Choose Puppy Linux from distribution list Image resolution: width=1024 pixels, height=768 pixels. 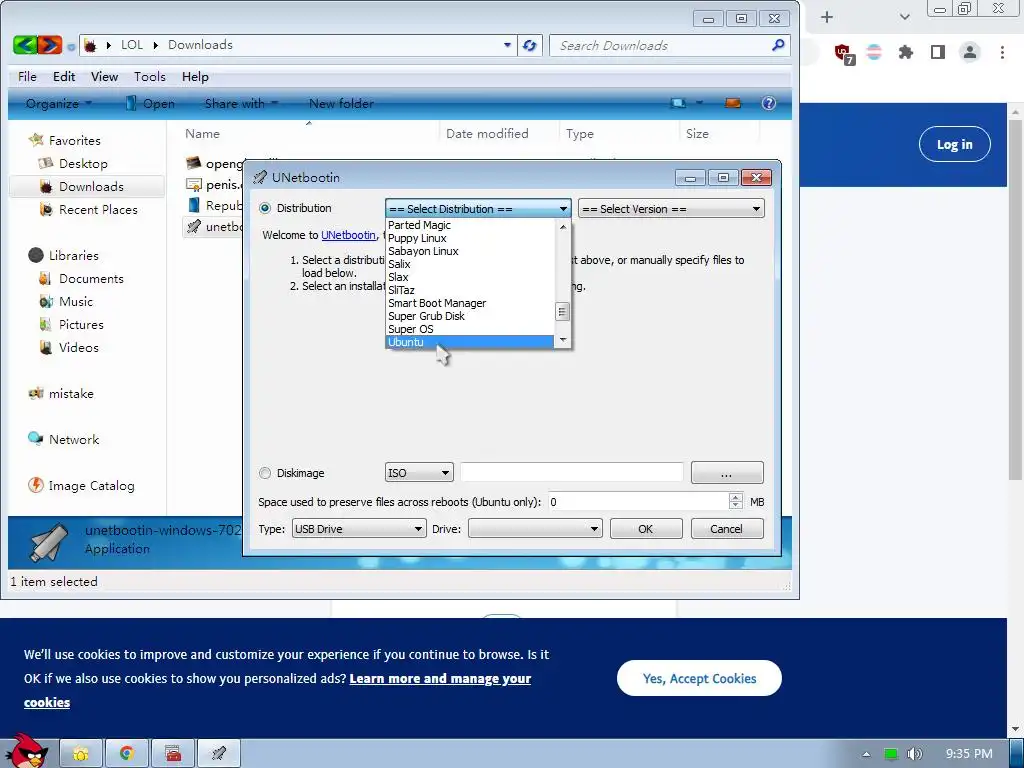470,238
